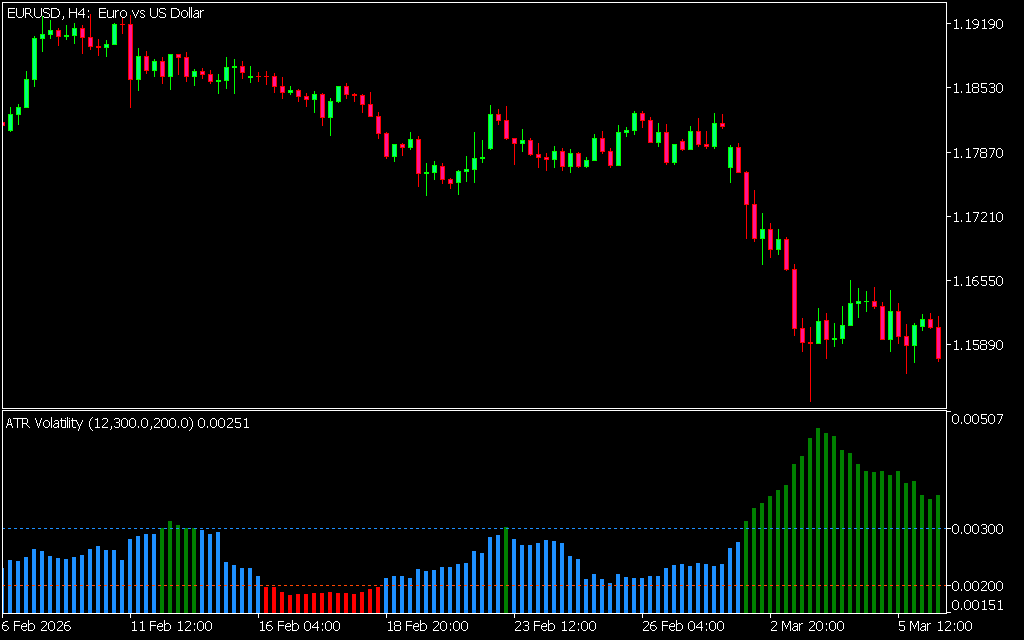
Task: Select the 11 Feb 12:00 time label
Action: (x=171, y=627)
